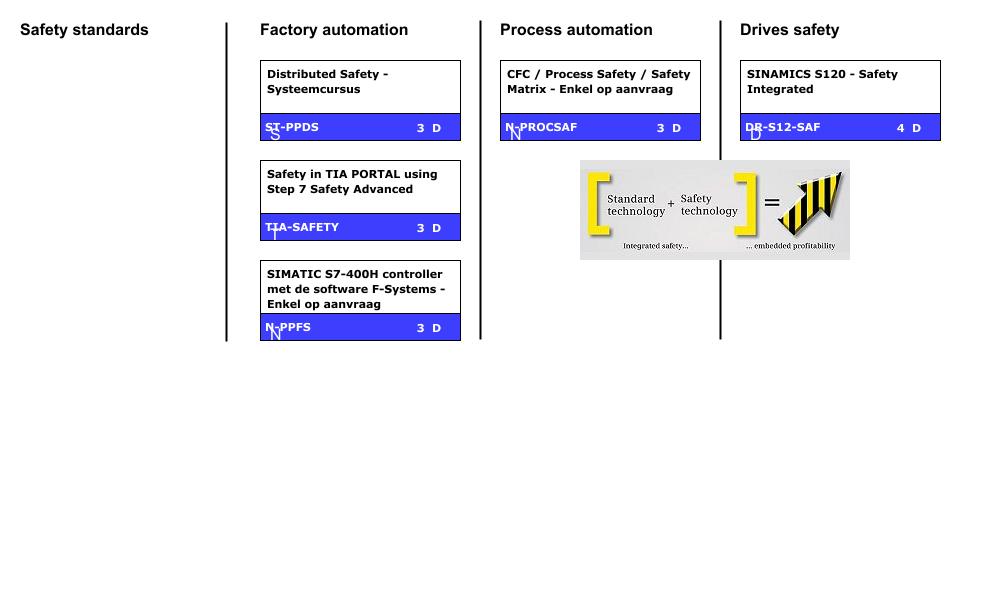Click the right yellow bracket in the banner

click(746, 204)
